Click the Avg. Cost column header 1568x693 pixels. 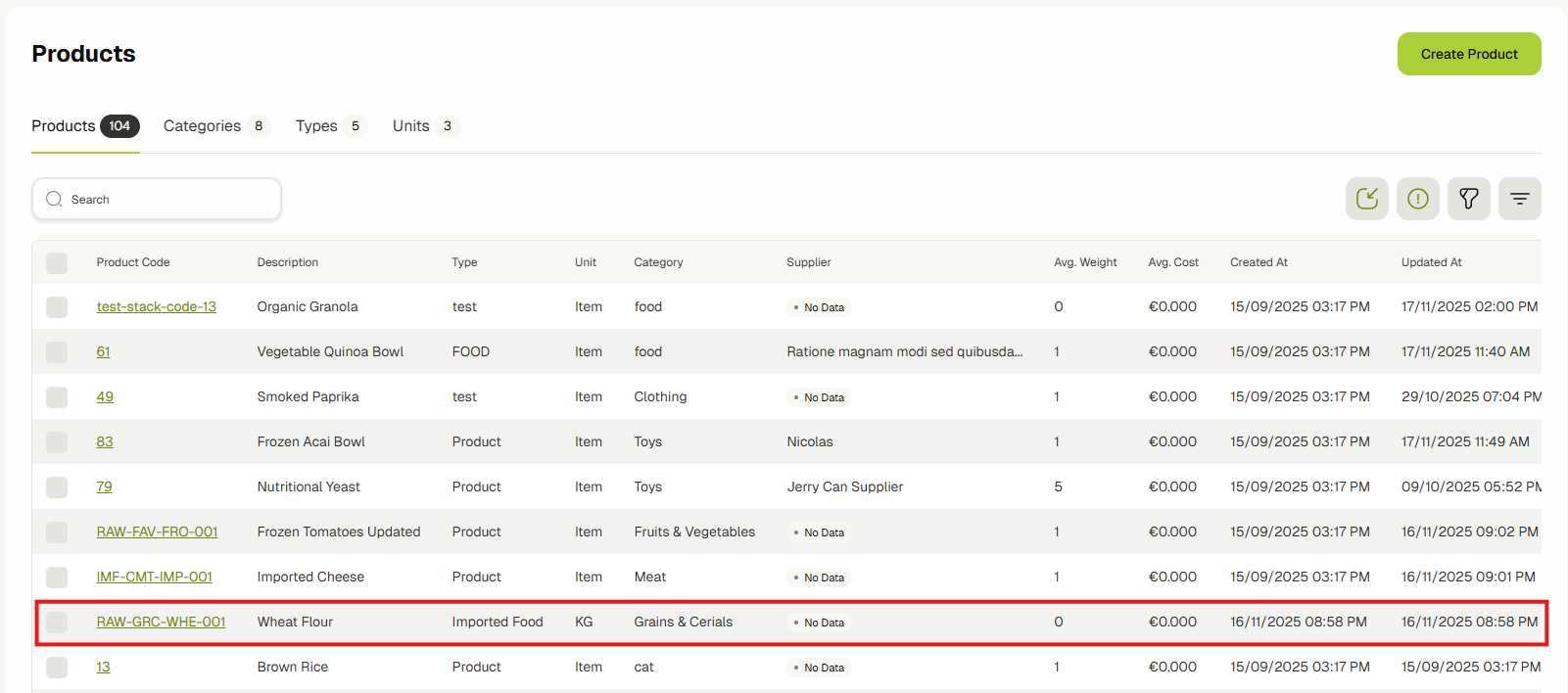tap(1172, 262)
